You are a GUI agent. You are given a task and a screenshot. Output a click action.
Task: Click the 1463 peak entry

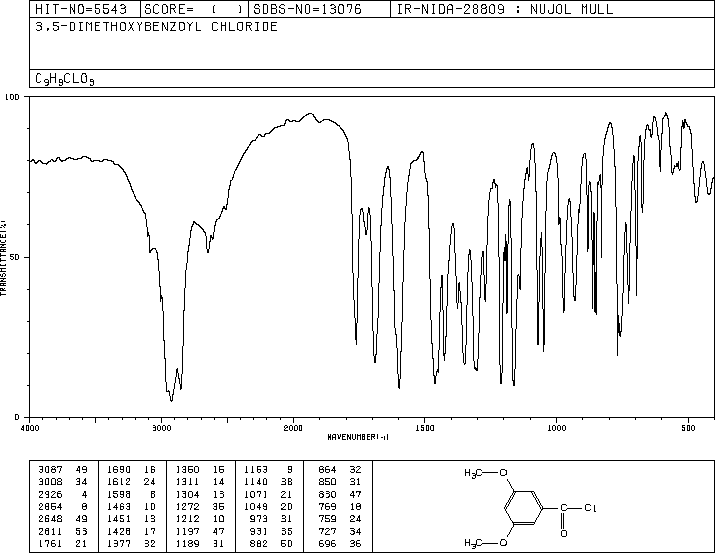(131, 506)
